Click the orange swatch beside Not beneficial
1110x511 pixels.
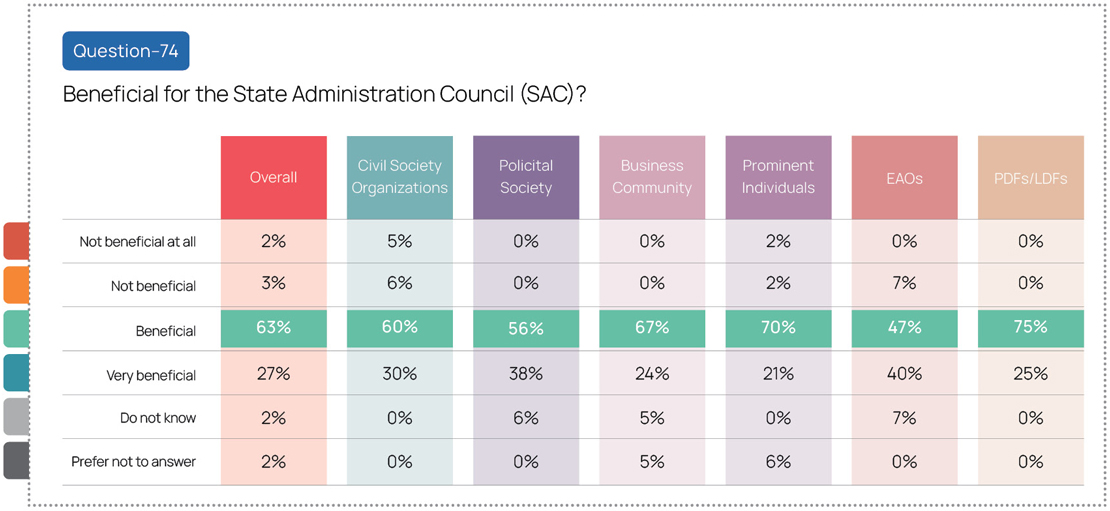(16, 285)
